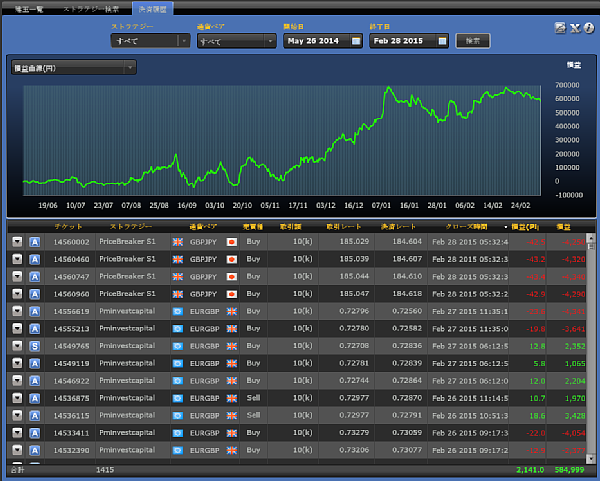
Task: Click the search button next to dates
Action: (x=472, y=41)
